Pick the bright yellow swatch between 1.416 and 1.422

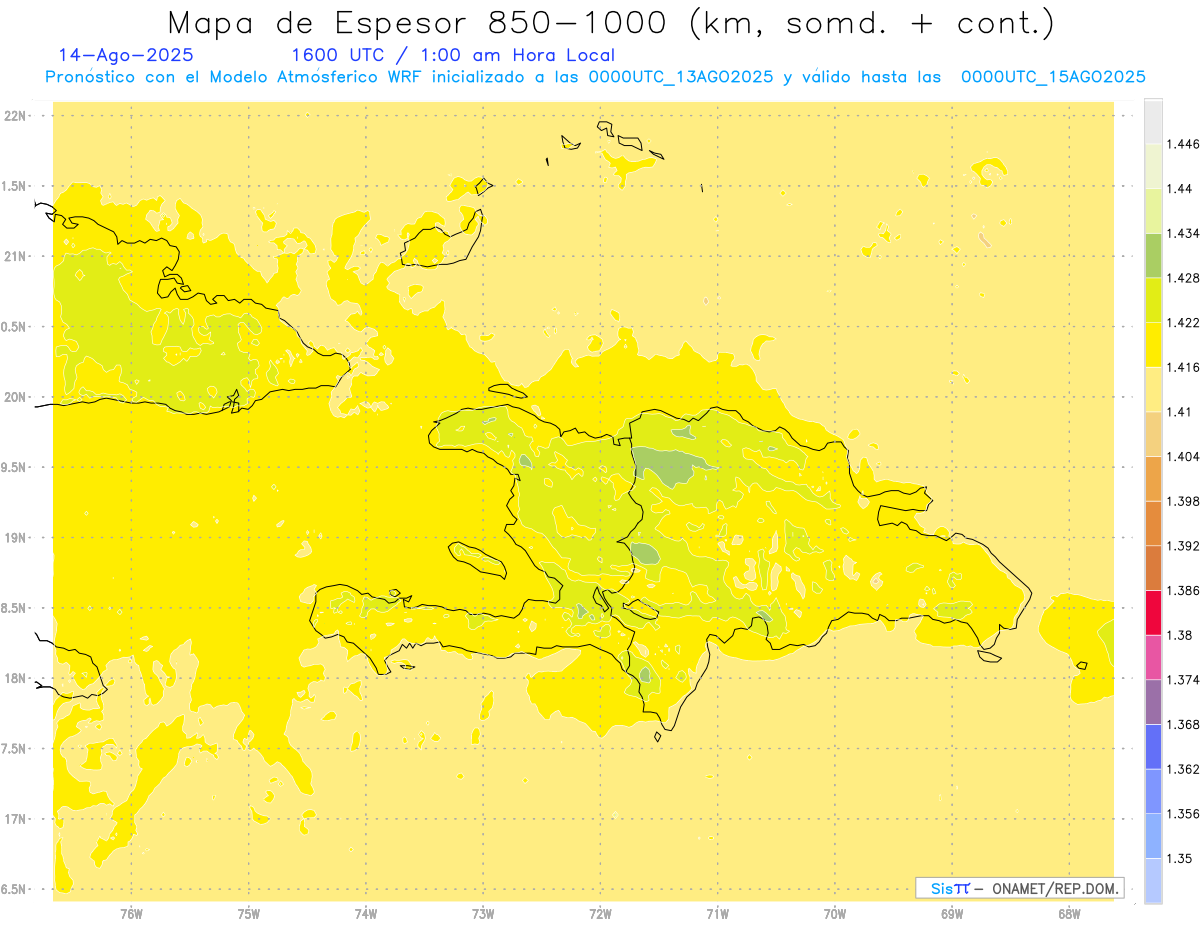click(1153, 345)
